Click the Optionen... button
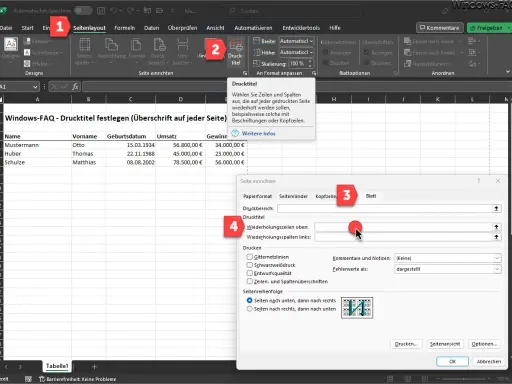 (484, 344)
